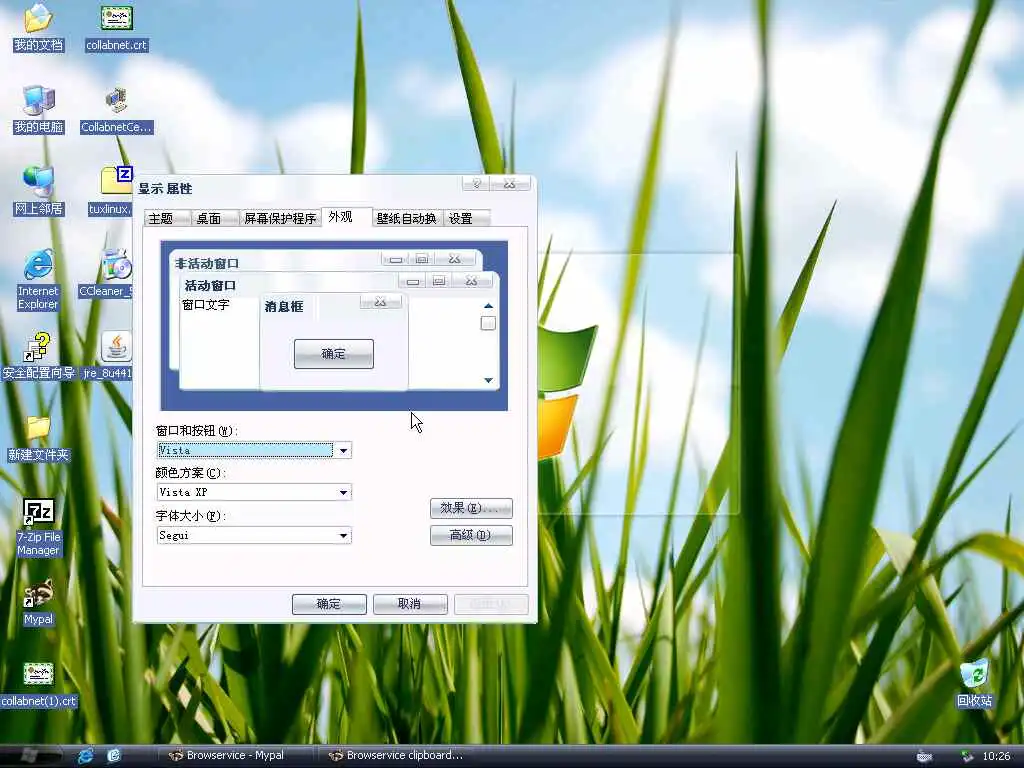Click 消息框 title in preview
This screenshot has width=1024, height=768.
(284, 307)
